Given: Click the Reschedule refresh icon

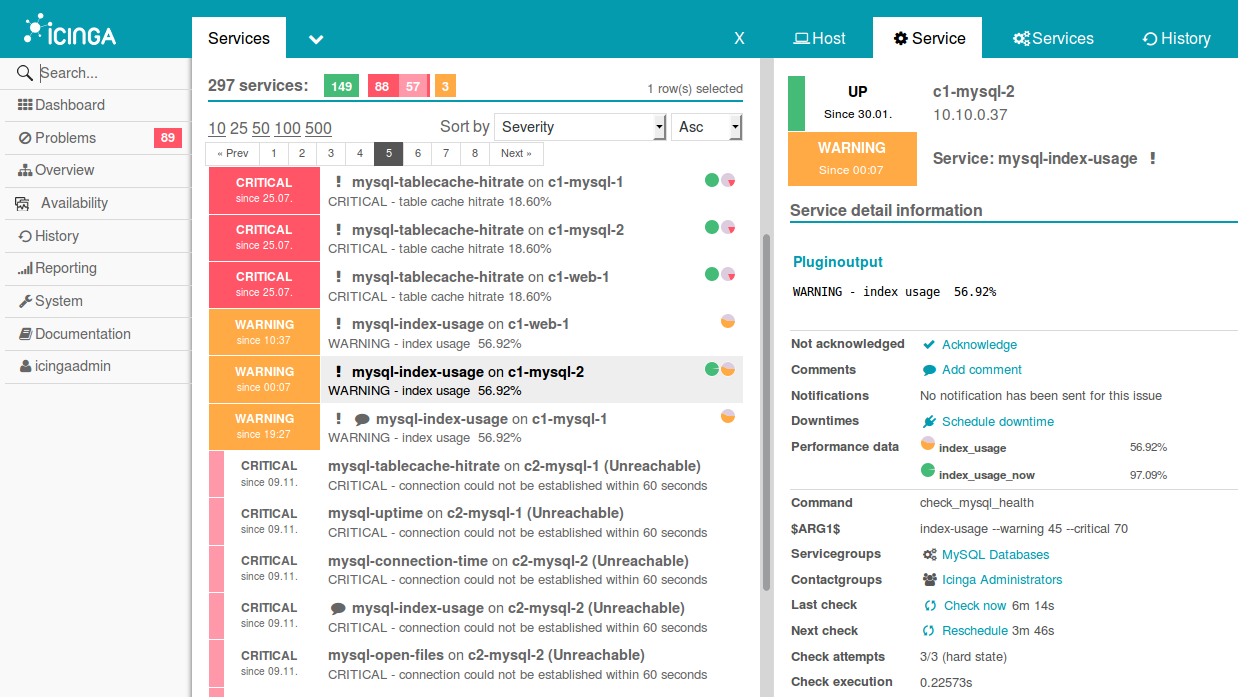Looking at the screenshot, I should [930, 631].
